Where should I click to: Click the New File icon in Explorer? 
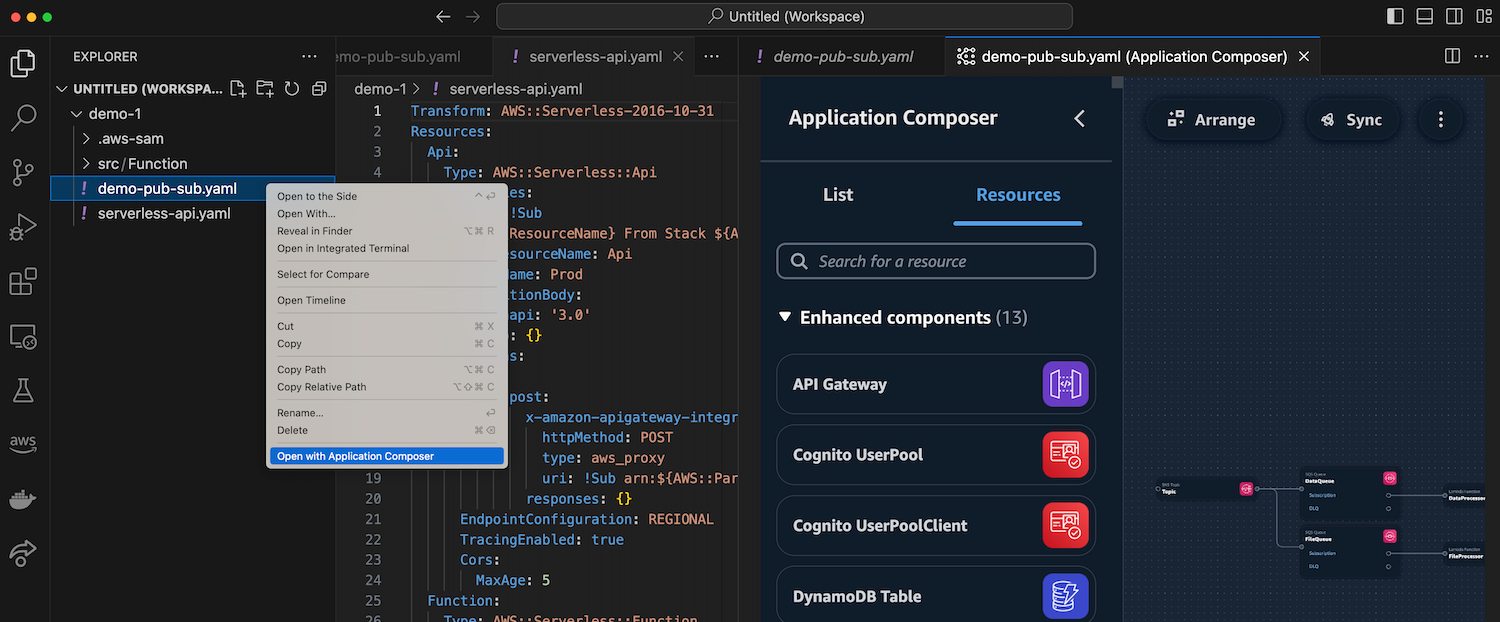238,89
